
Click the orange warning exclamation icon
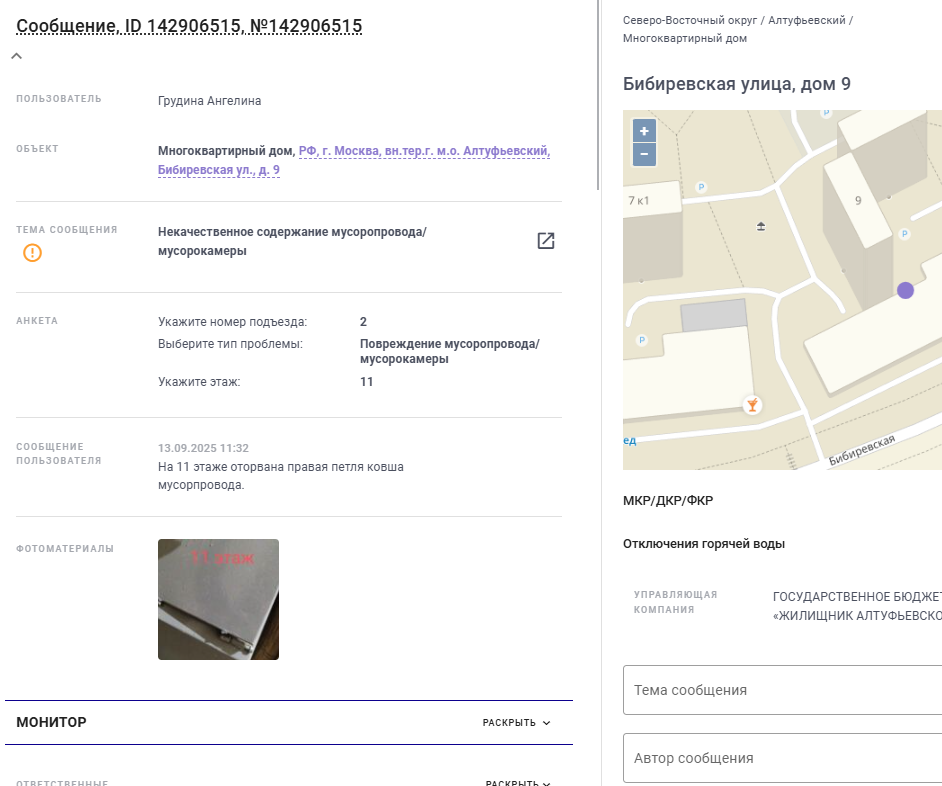point(32,253)
